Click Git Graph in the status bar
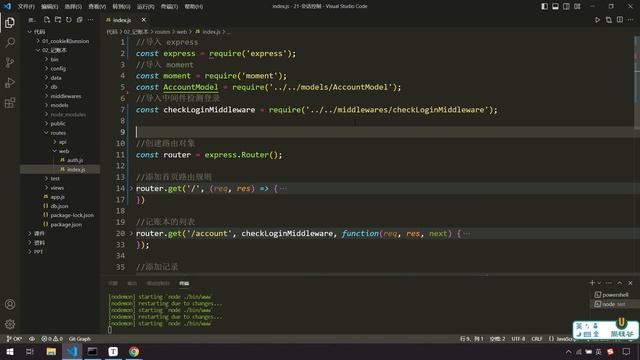 [x=80, y=339]
